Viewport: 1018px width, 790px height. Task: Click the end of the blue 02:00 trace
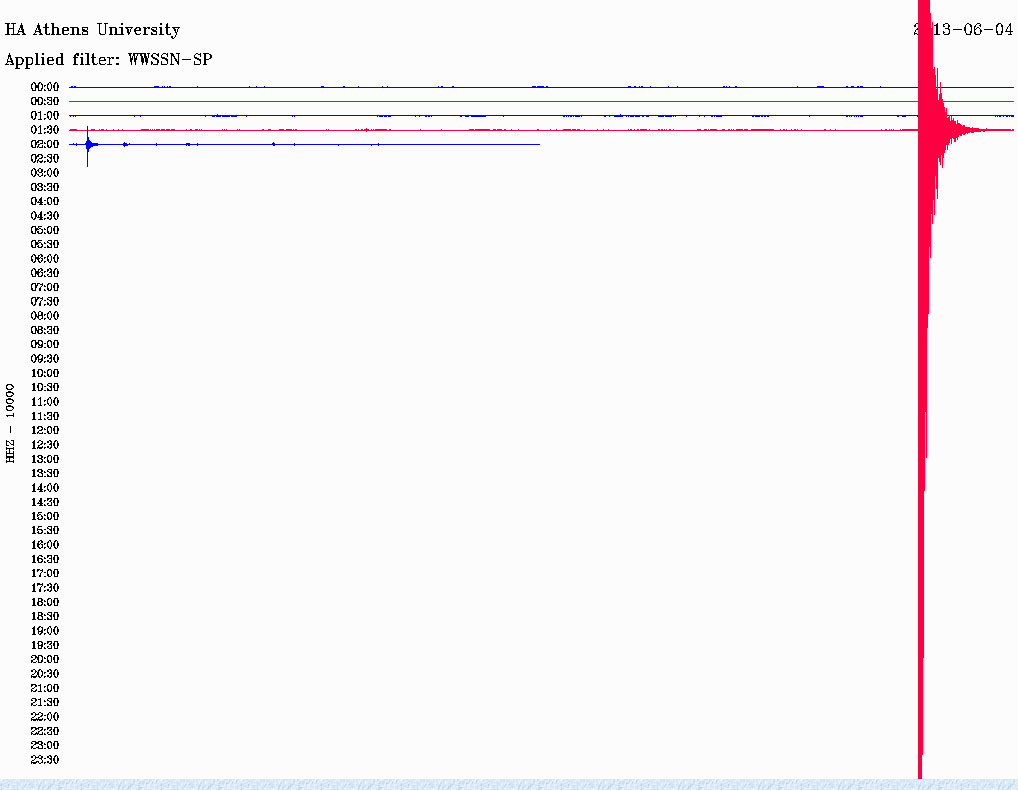click(538, 145)
